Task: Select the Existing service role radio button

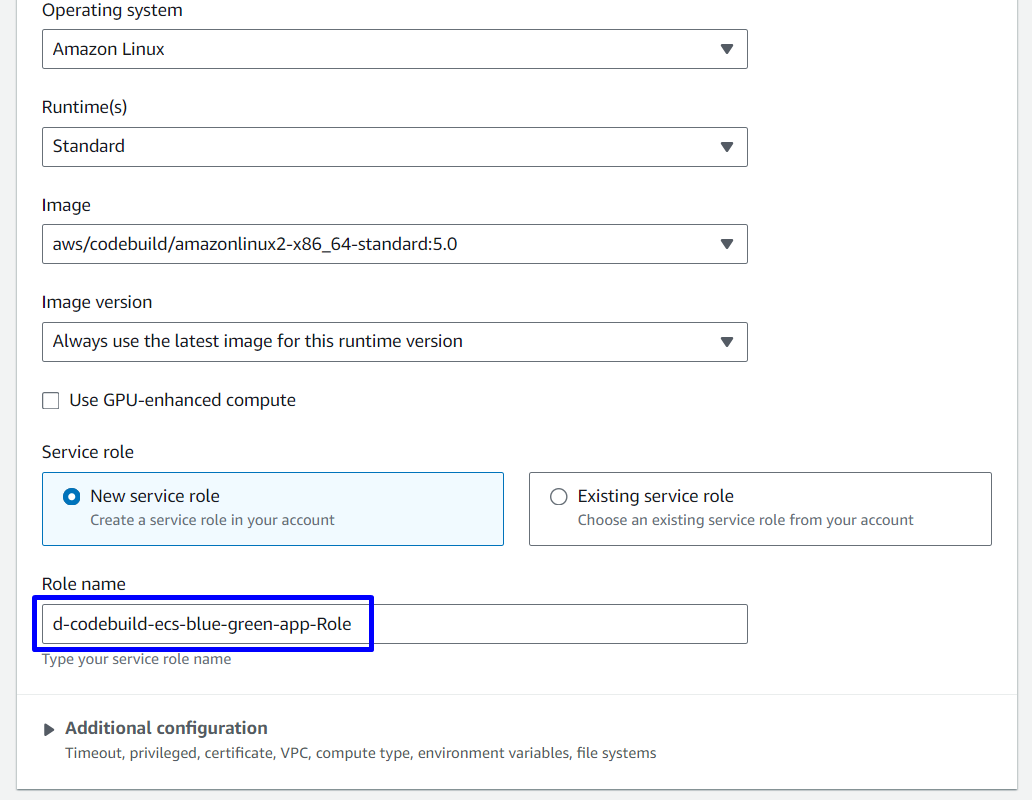Action: (559, 497)
